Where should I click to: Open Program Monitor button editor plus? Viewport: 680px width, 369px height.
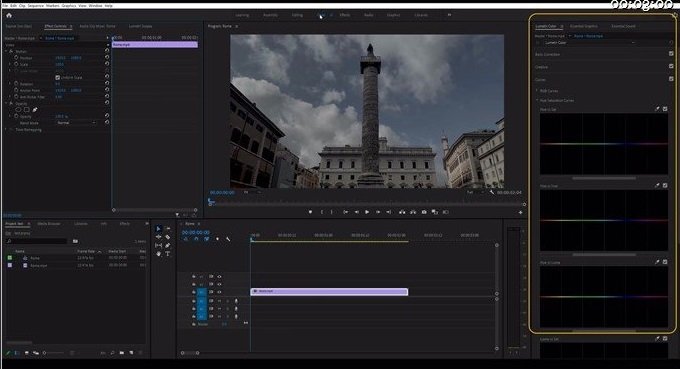click(x=520, y=212)
